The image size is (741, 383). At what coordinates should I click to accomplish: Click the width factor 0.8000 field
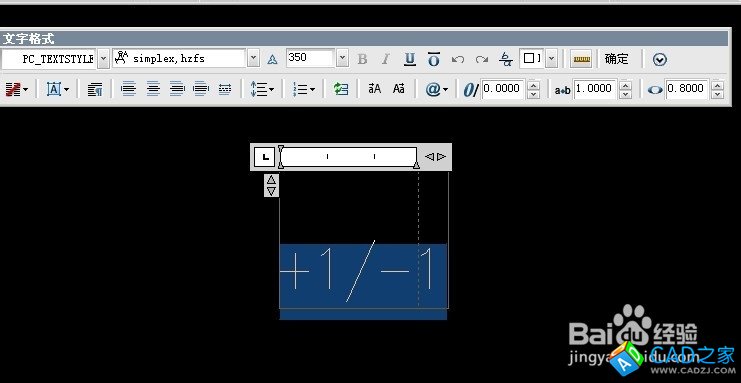coord(687,89)
